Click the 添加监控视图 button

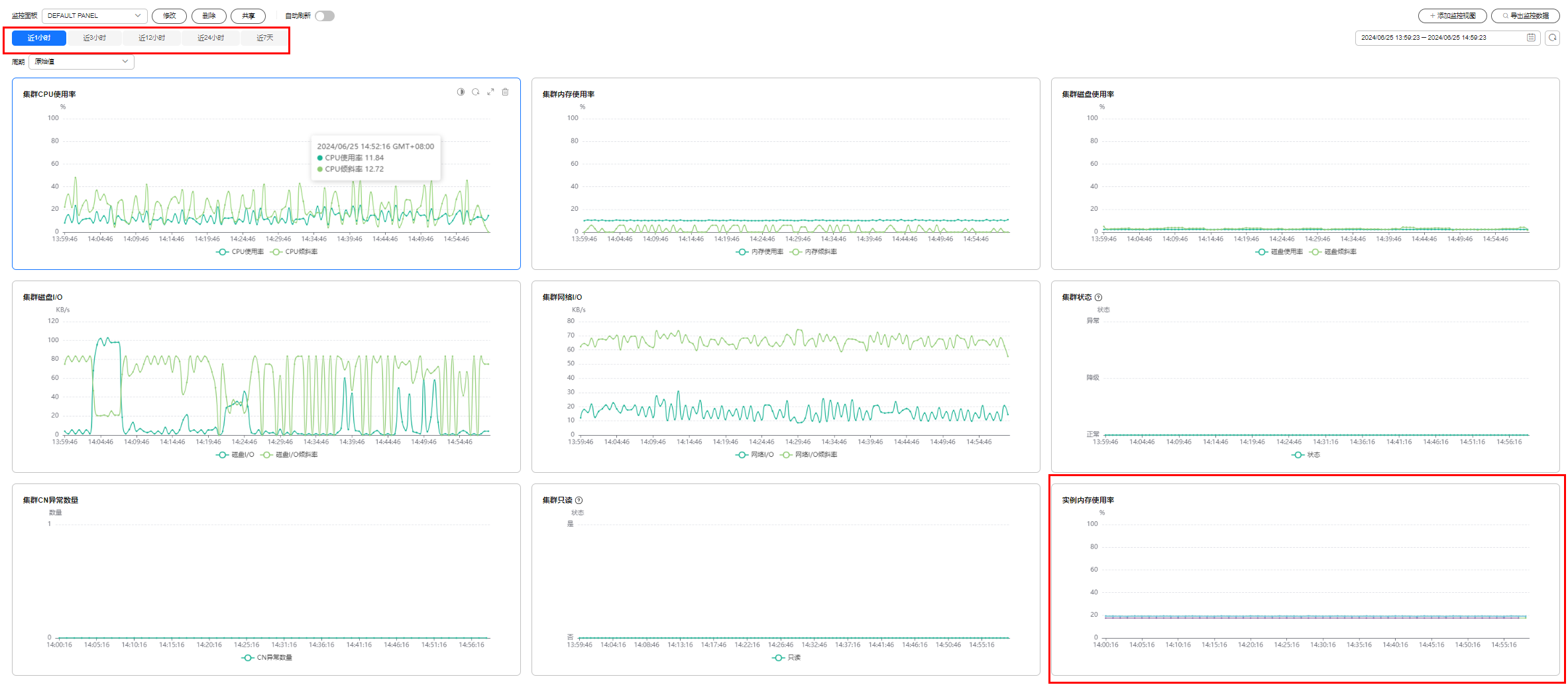[x=1452, y=16]
